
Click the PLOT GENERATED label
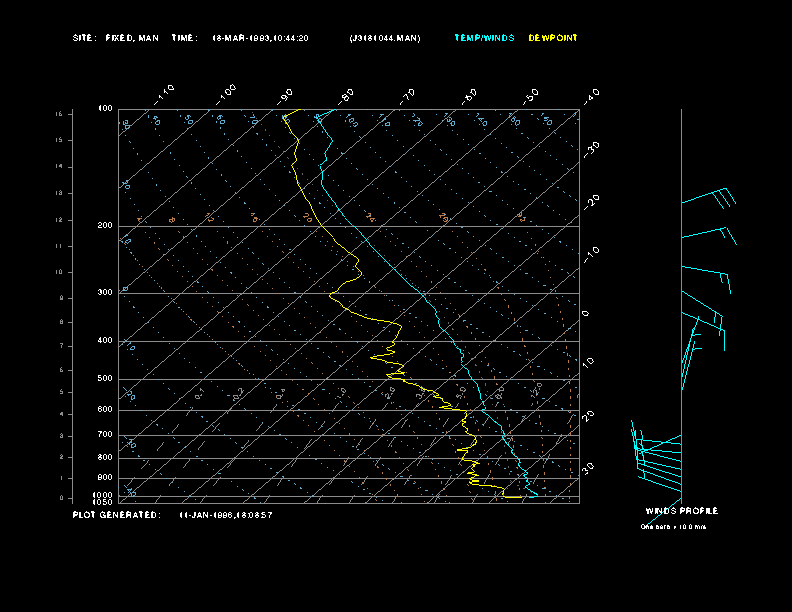click(x=116, y=515)
